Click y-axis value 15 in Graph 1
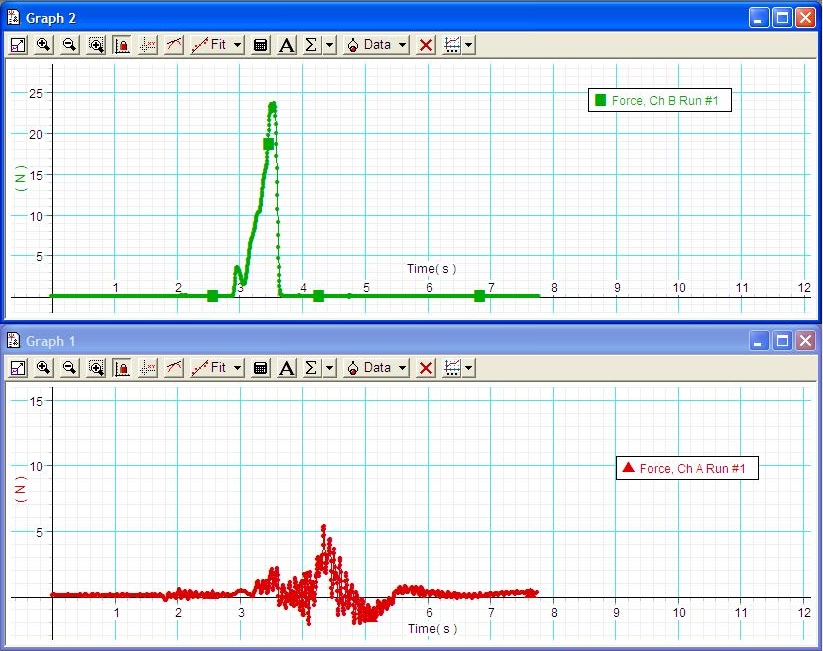823x651 pixels. pyautogui.click(x=36, y=402)
